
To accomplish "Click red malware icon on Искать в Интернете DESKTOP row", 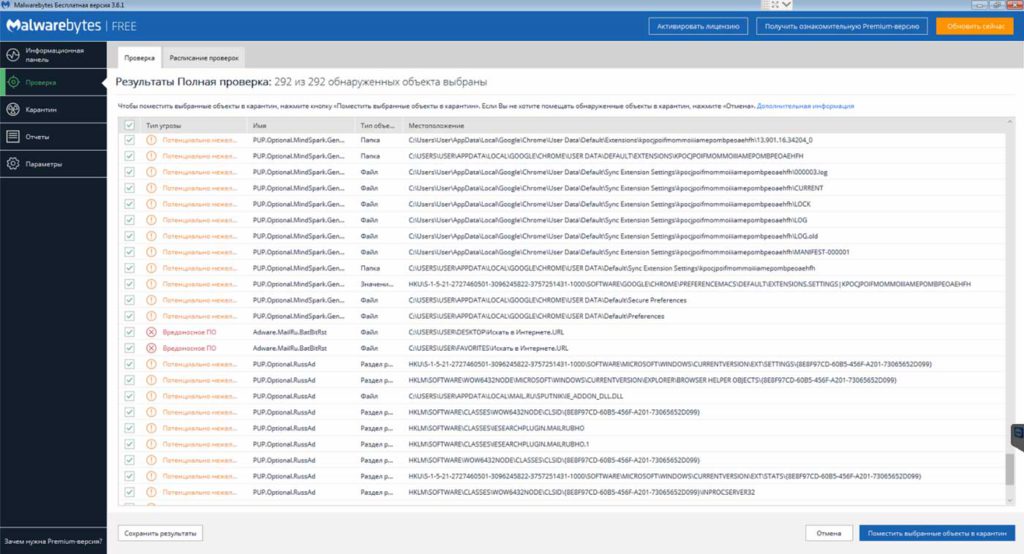I will [151, 332].
